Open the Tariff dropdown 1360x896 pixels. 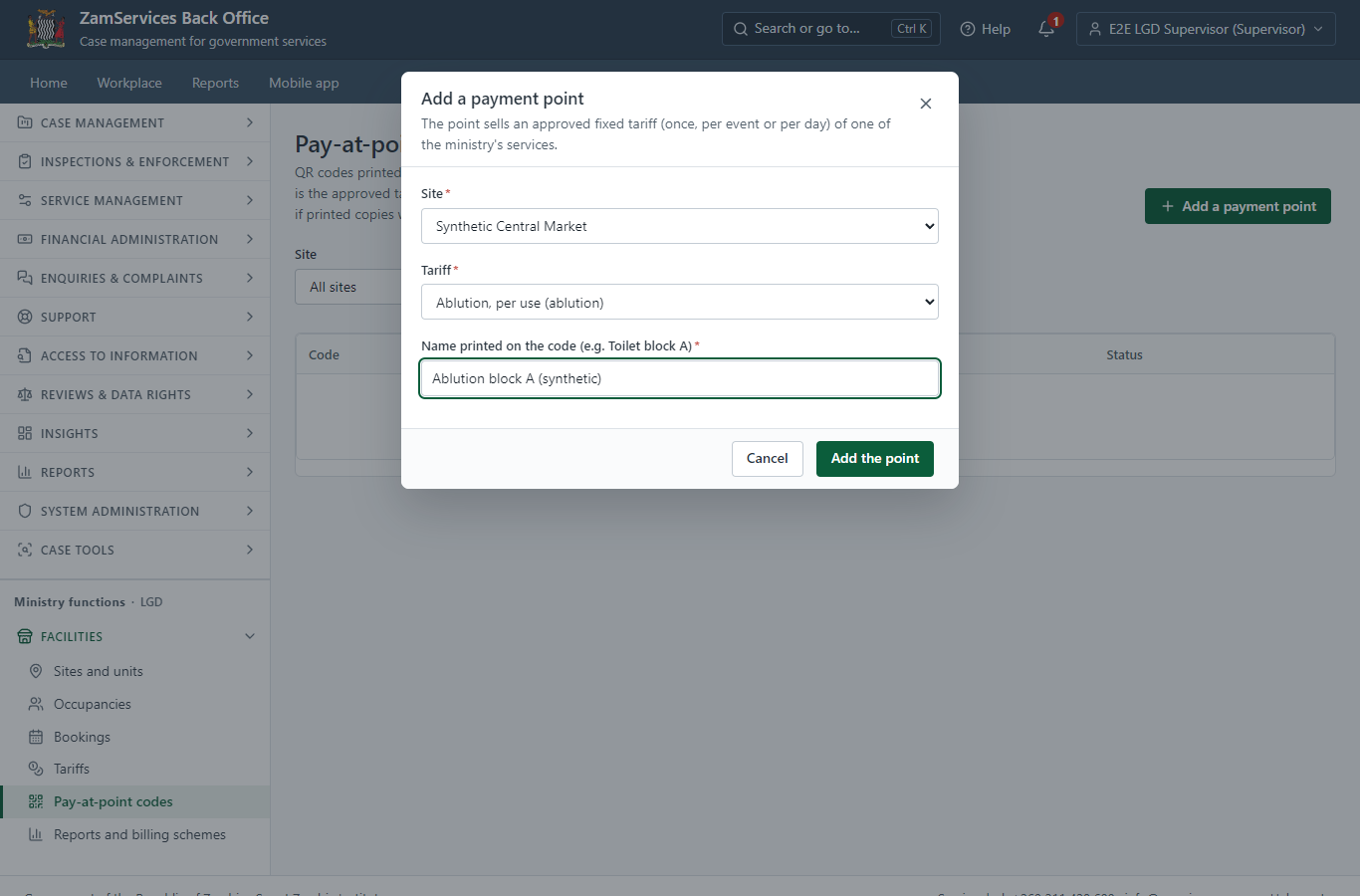click(680, 302)
